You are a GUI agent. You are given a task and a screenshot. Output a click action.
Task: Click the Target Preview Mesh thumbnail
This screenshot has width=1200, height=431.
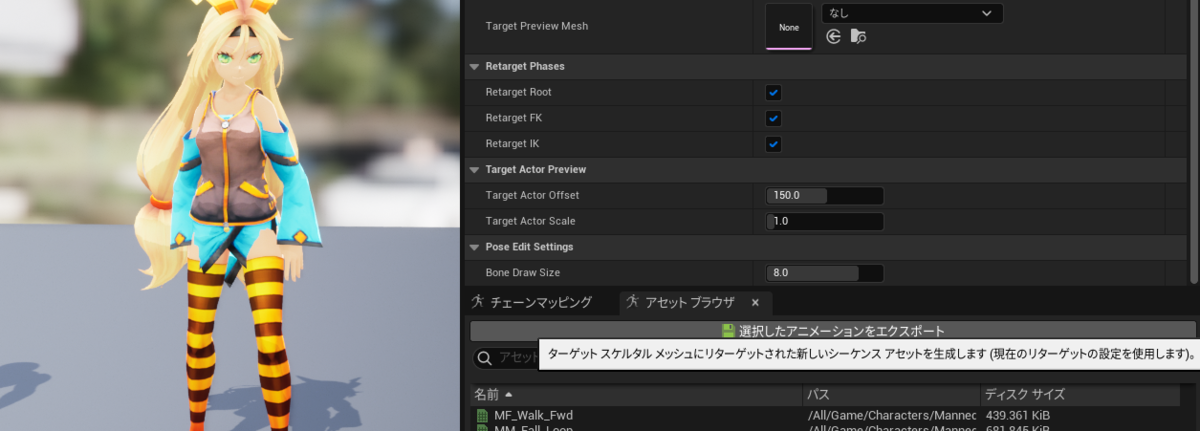(x=789, y=27)
